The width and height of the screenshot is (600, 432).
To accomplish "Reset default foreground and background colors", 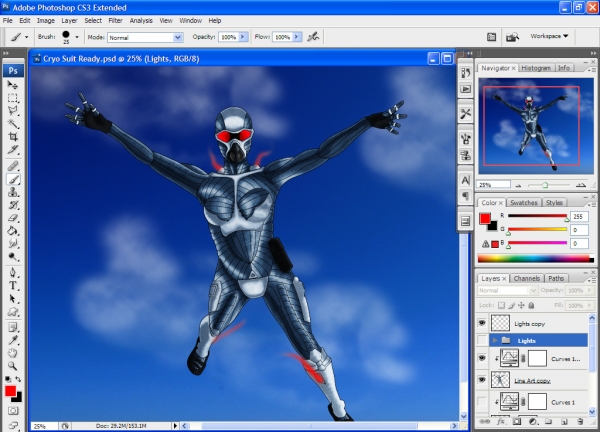I will coord(8,379).
